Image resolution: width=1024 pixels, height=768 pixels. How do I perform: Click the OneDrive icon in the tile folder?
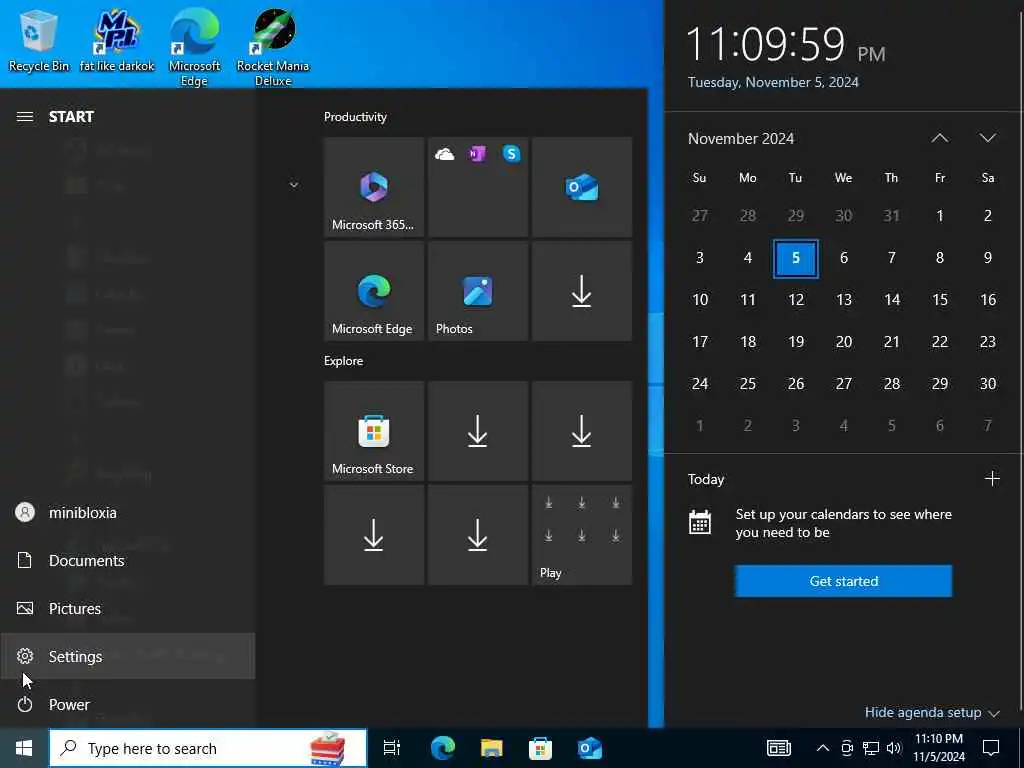pos(445,154)
